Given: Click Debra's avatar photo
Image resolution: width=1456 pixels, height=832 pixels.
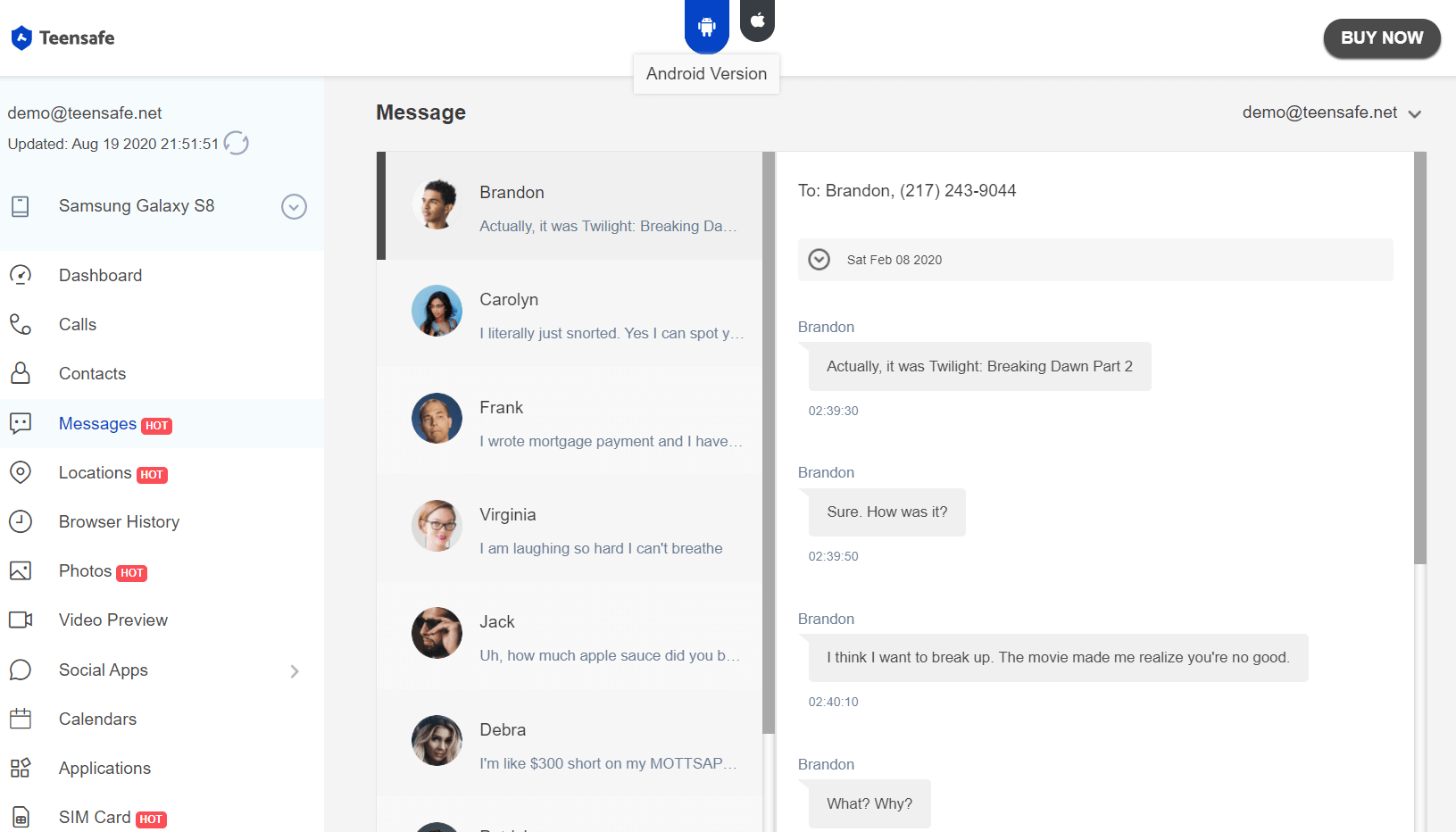Looking at the screenshot, I should click(x=437, y=740).
